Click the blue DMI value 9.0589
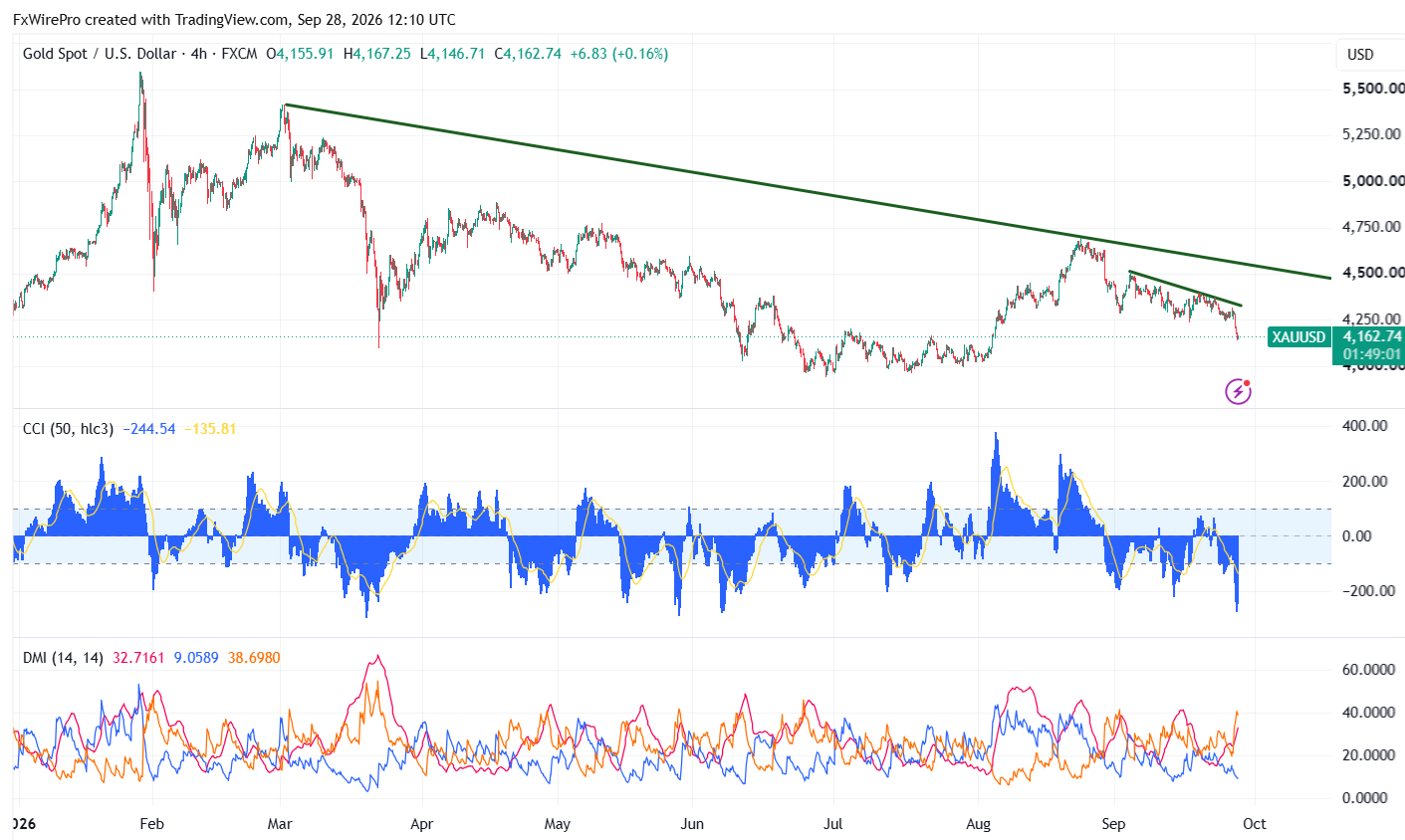Viewport: 1405px width, 840px height. (x=196, y=658)
